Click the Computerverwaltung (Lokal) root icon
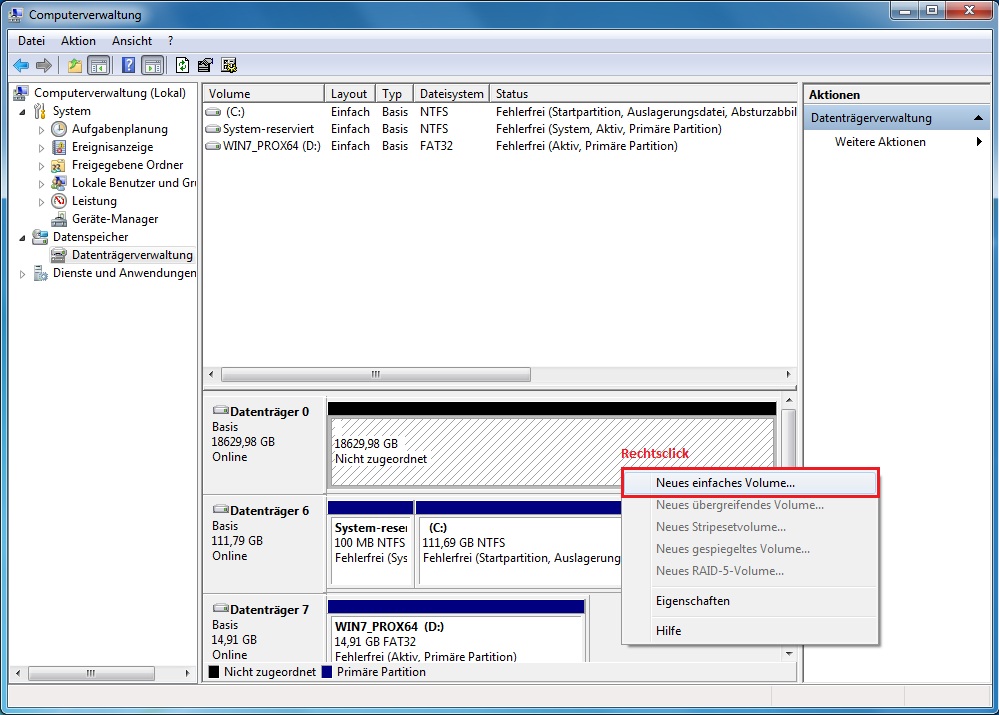The image size is (999, 715). [x=21, y=93]
